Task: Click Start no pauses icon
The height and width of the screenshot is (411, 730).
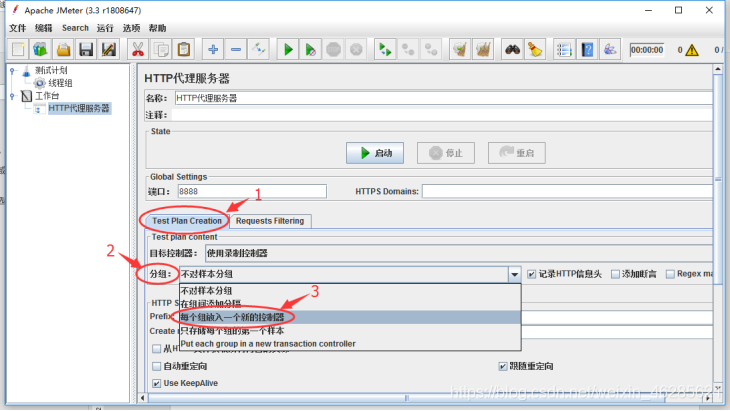Action: click(x=311, y=49)
